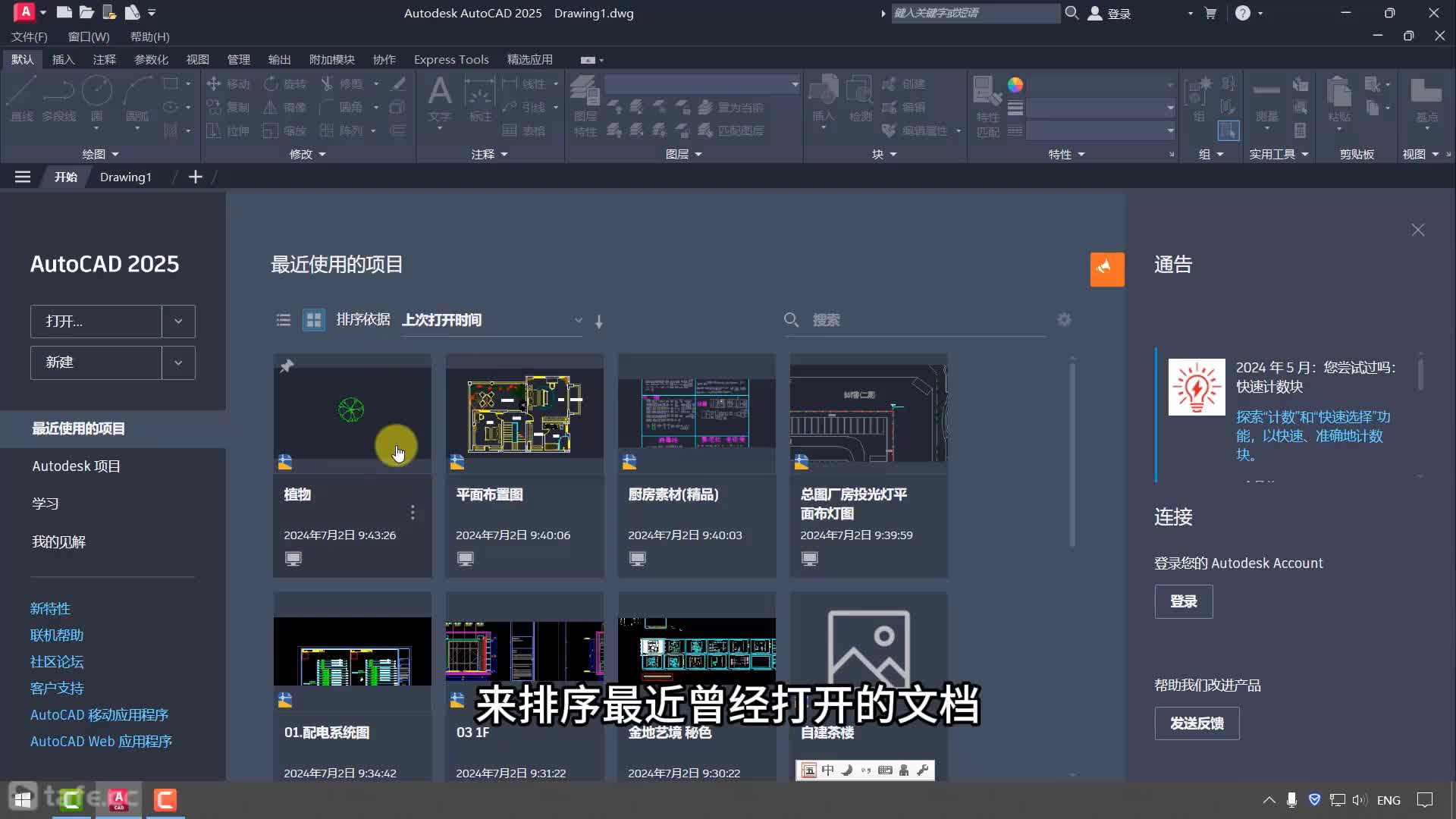Screen dimensions: 1456x819
Task: Select the Line (直线) draw tool
Action: click(x=21, y=99)
